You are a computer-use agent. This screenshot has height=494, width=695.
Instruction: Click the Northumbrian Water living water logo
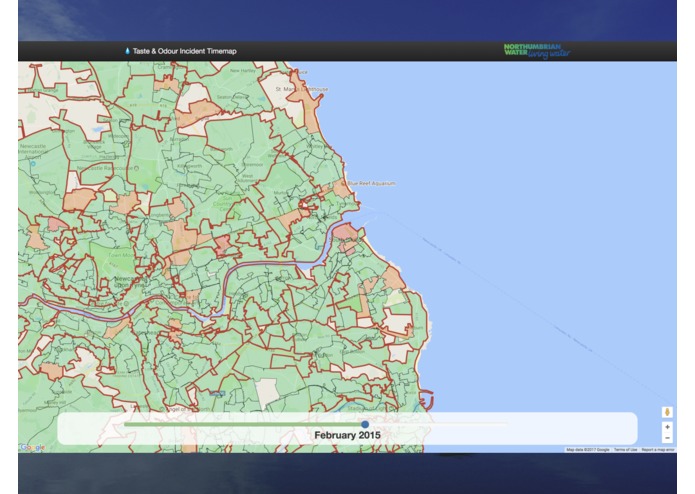537,51
